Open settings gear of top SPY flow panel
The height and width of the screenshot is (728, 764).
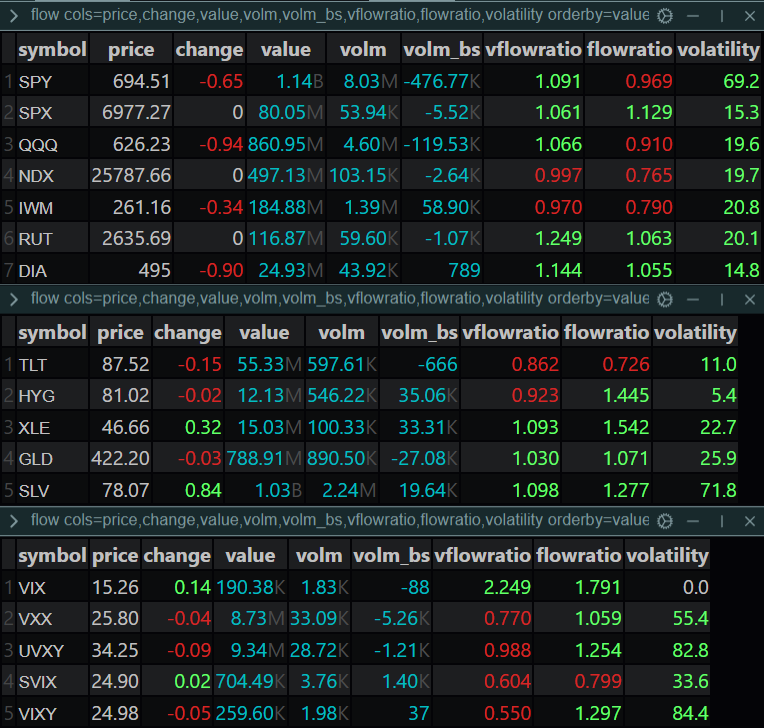665,16
